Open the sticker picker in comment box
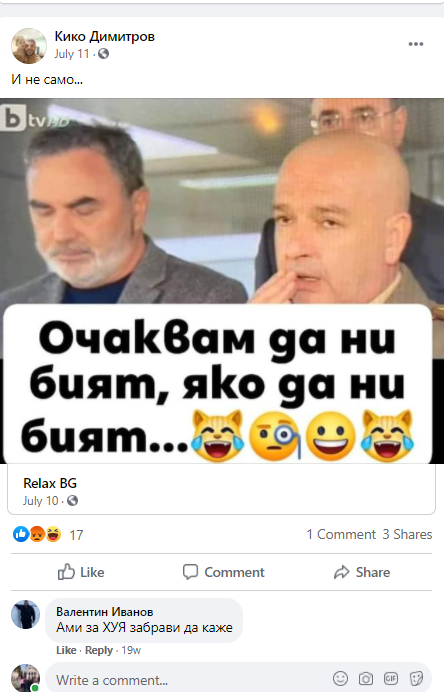 (x=416, y=678)
